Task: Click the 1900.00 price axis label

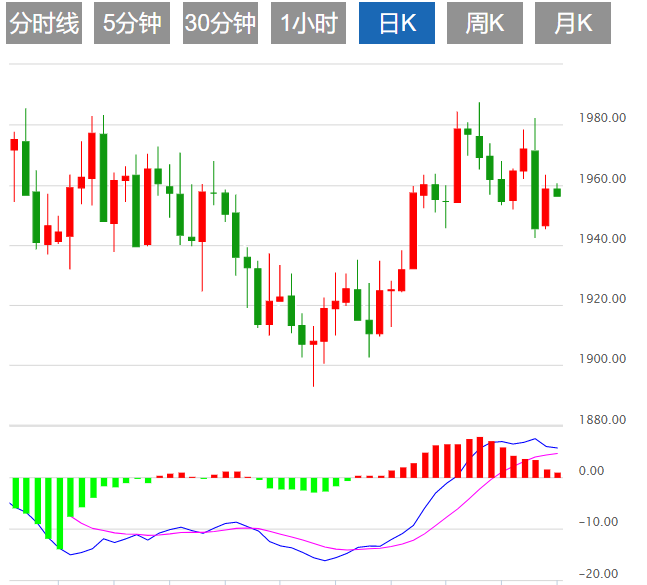Action: [x=602, y=359]
